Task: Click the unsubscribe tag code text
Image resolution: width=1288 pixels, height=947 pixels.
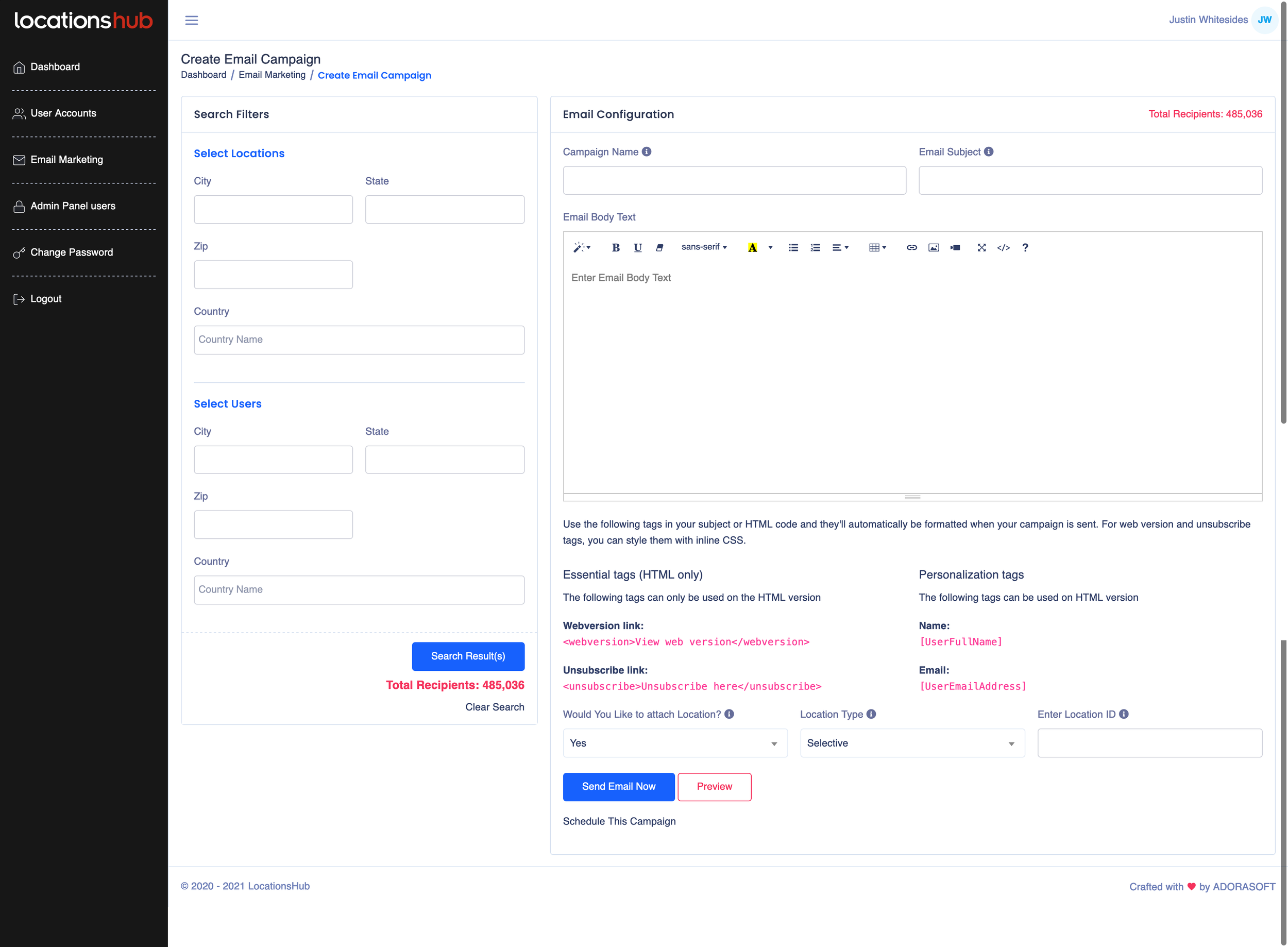Action: 692,687
